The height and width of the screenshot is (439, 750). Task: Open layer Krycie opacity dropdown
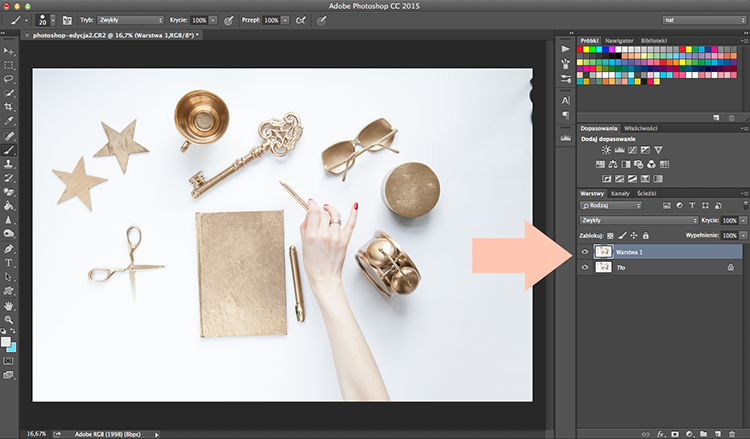click(x=743, y=220)
